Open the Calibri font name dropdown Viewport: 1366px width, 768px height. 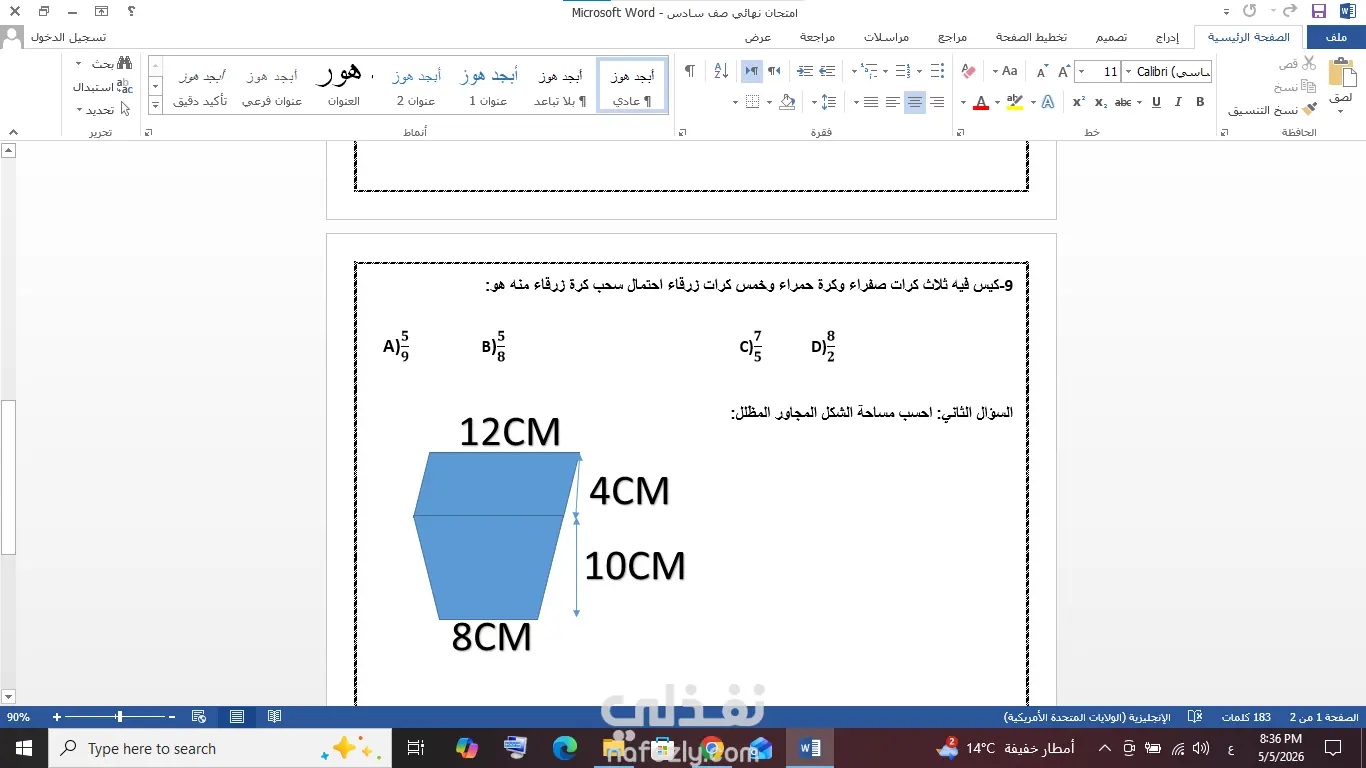pyautogui.click(x=1128, y=72)
